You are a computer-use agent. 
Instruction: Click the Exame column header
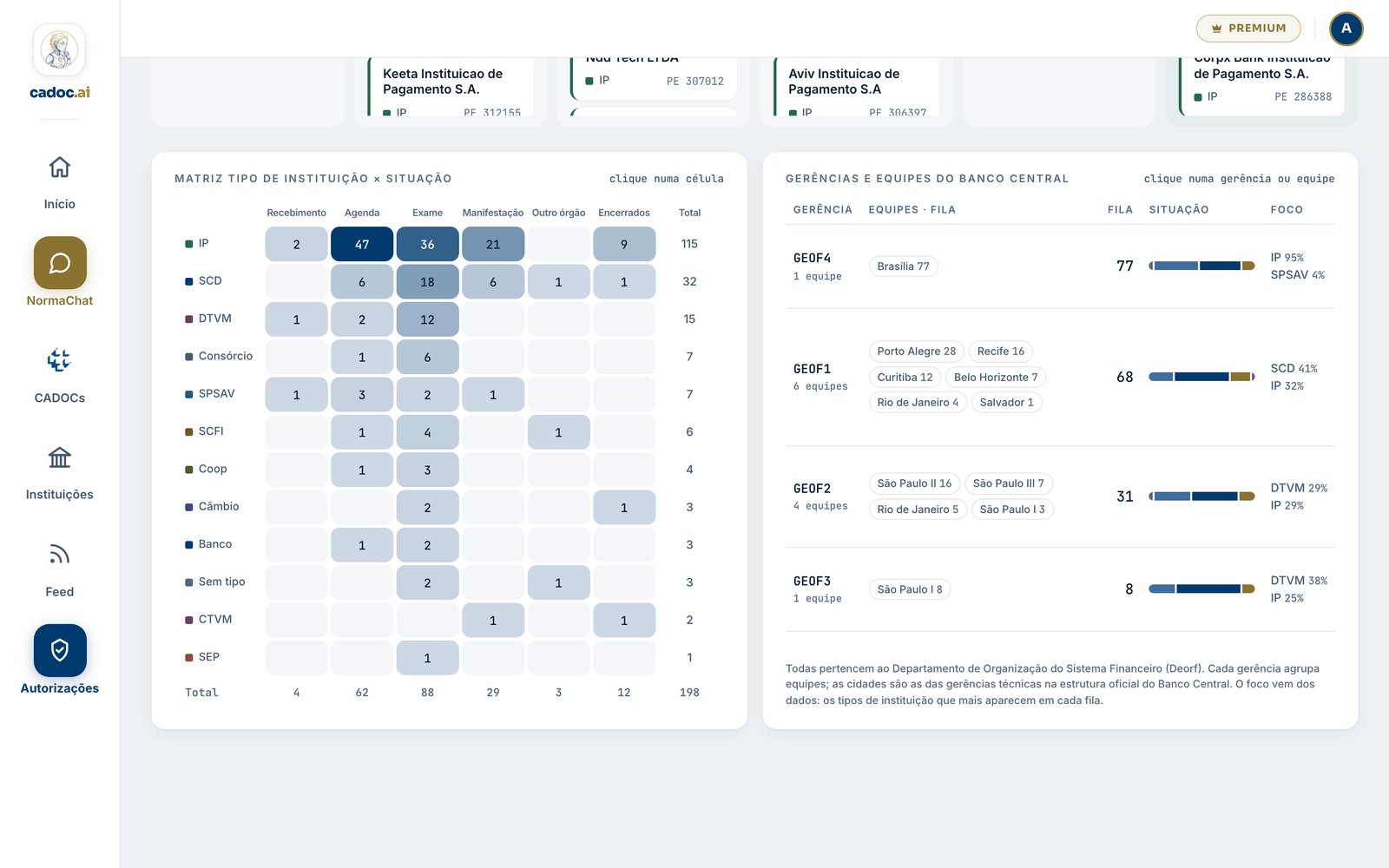[x=427, y=213]
